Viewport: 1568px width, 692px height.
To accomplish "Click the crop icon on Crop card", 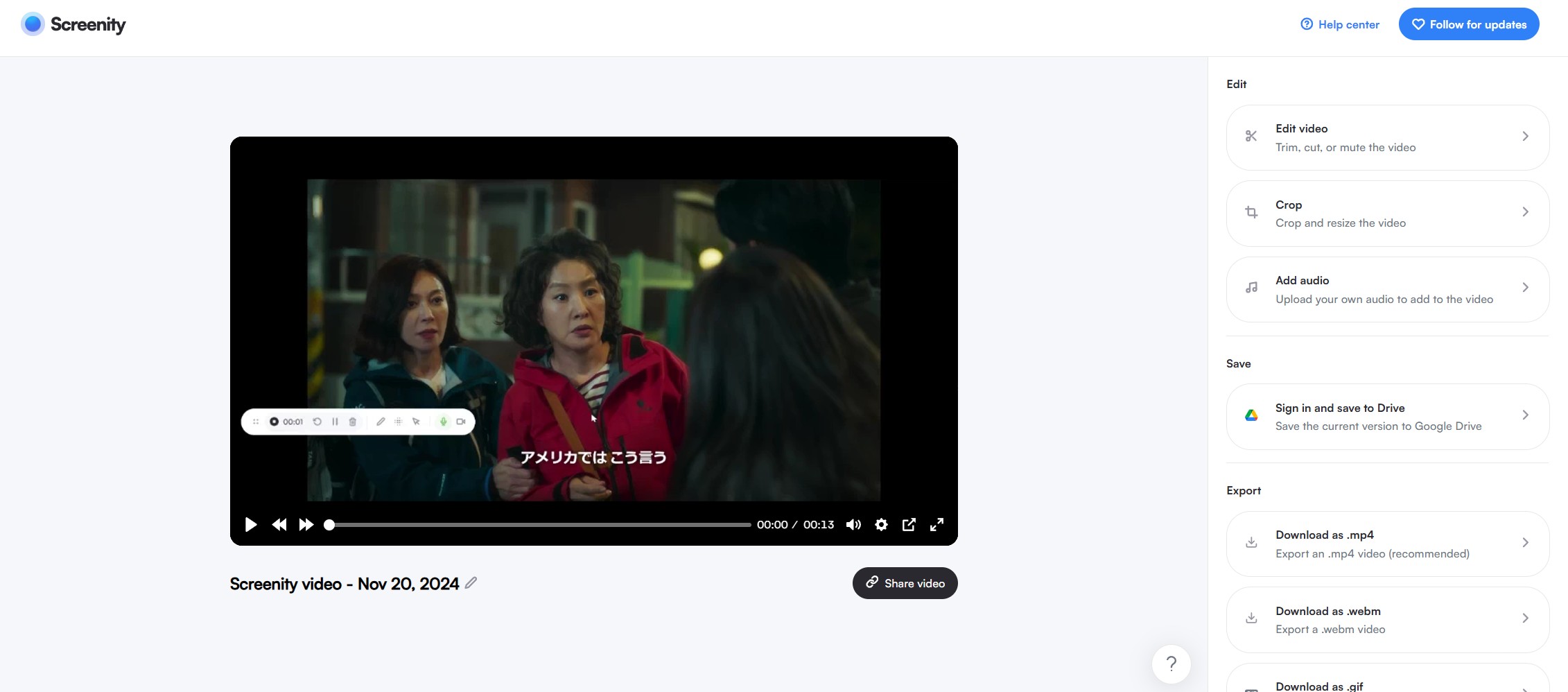I will click(1251, 212).
